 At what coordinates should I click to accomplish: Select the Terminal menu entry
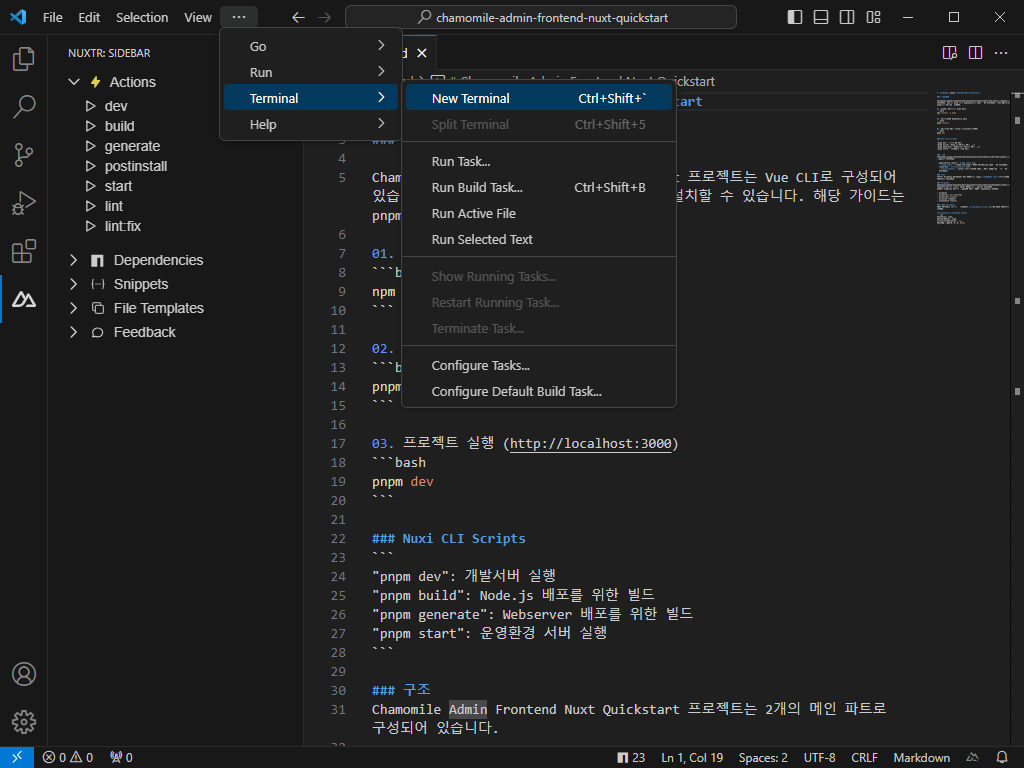pos(311,99)
